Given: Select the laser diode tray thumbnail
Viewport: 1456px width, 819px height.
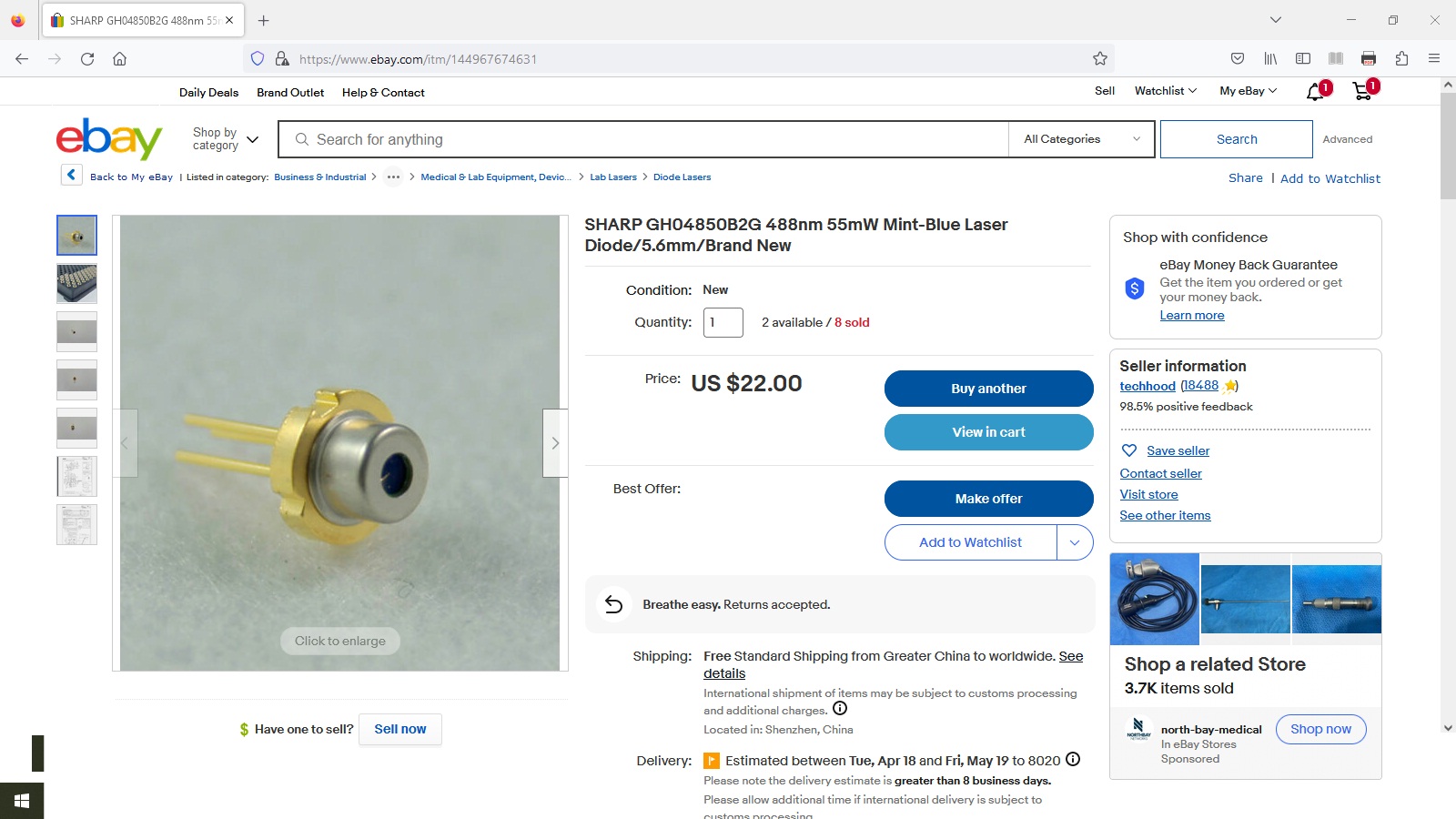Looking at the screenshot, I should [76, 284].
